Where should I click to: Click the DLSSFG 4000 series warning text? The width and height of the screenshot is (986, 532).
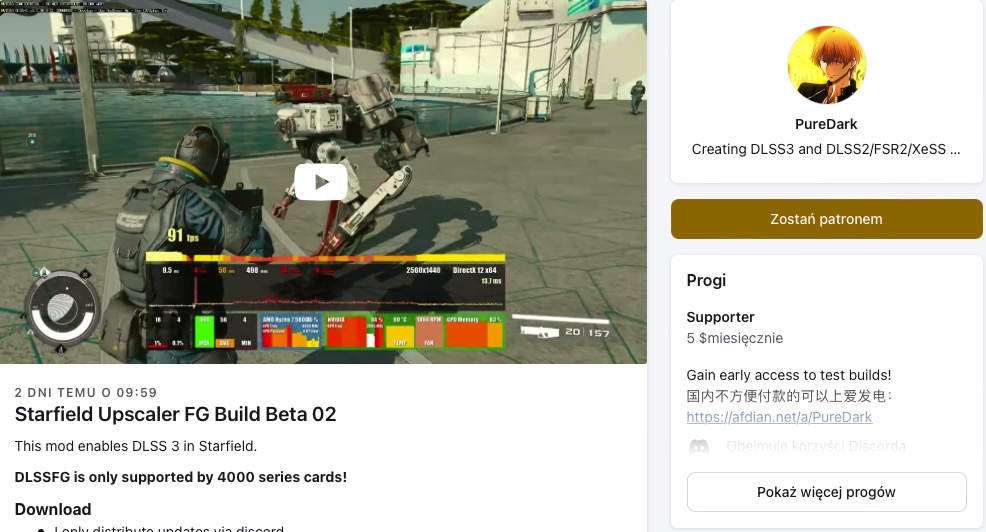pyautogui.click(x=180, y=477)
